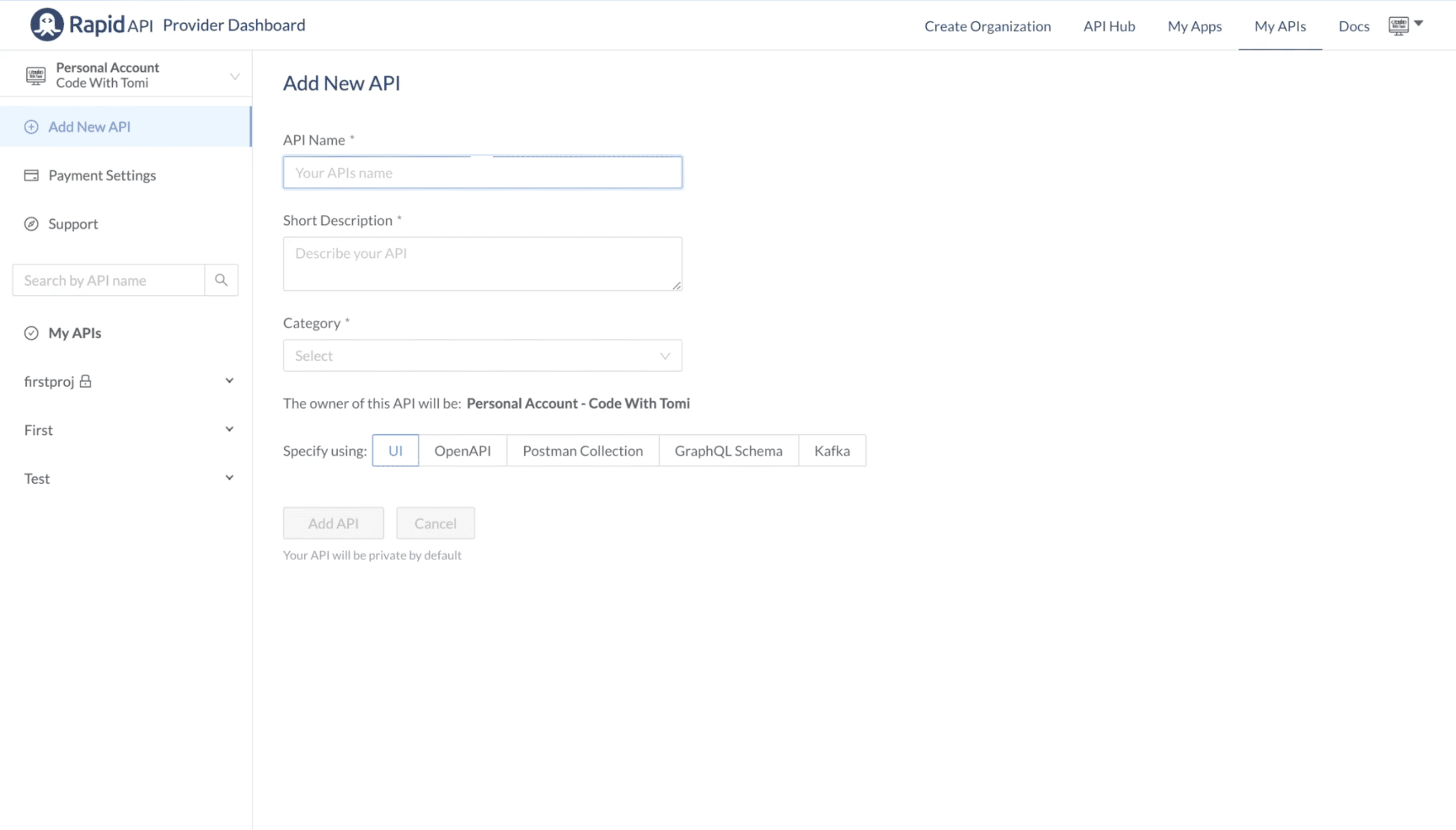1456x830 pixels.
Task: Click the lock icon beside firstproj
Action: click(85, 381)
